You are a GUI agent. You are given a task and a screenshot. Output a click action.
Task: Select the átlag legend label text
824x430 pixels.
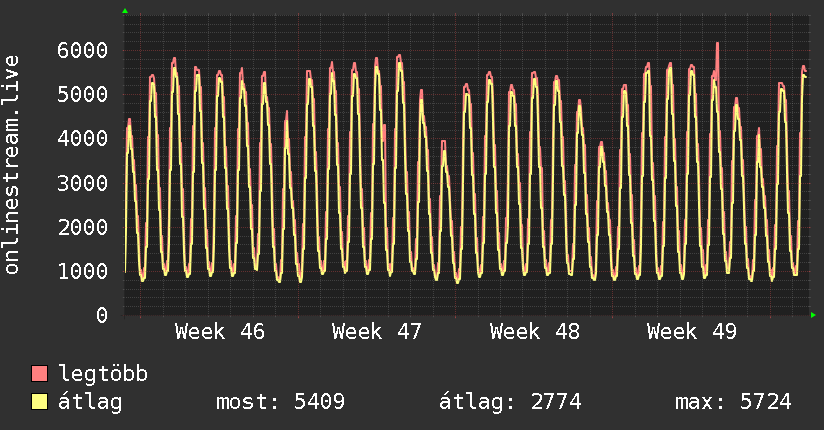[x=90, y=402]
